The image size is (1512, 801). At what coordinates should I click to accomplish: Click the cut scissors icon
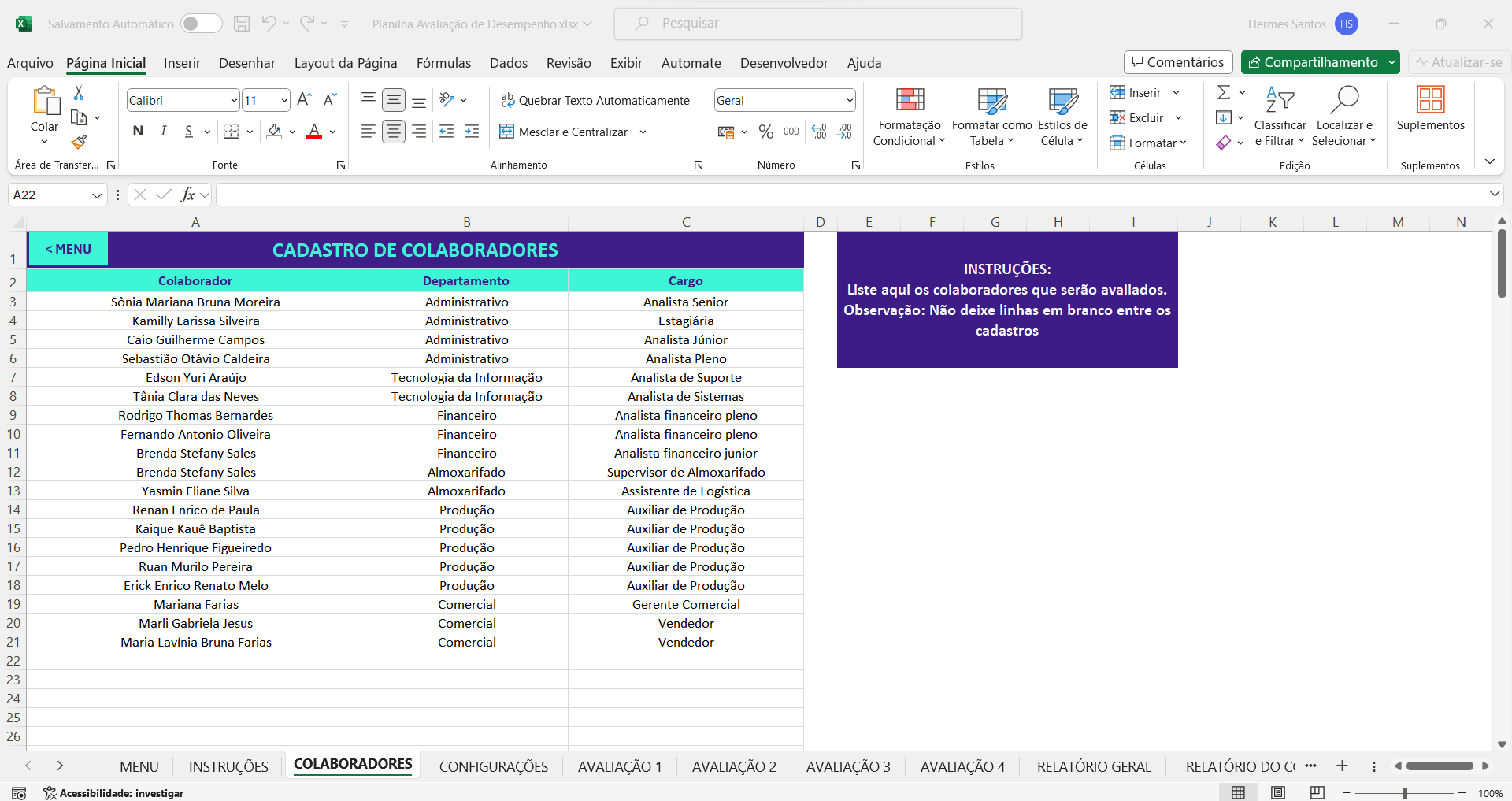[79, 93]
